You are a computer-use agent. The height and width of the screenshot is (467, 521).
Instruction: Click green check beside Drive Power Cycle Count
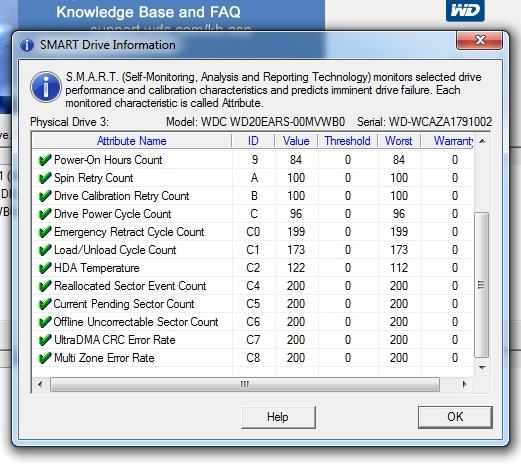pos(45,214)
